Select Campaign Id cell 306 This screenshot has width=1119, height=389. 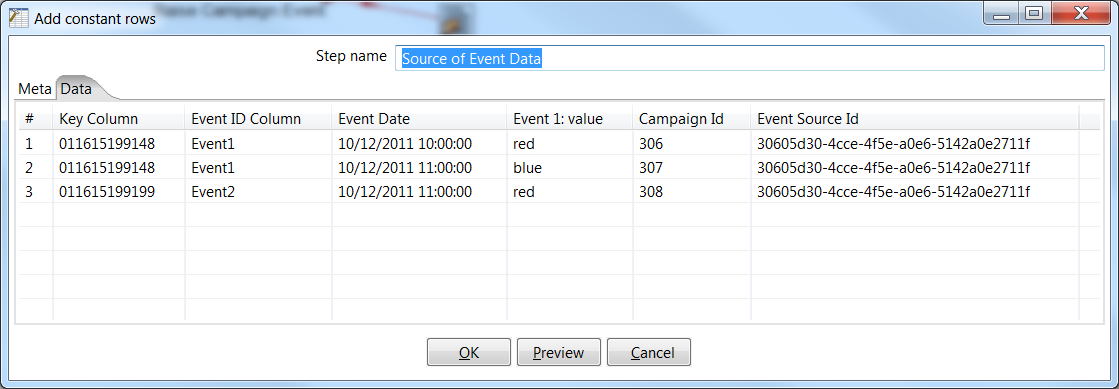[x=692, y=144]
